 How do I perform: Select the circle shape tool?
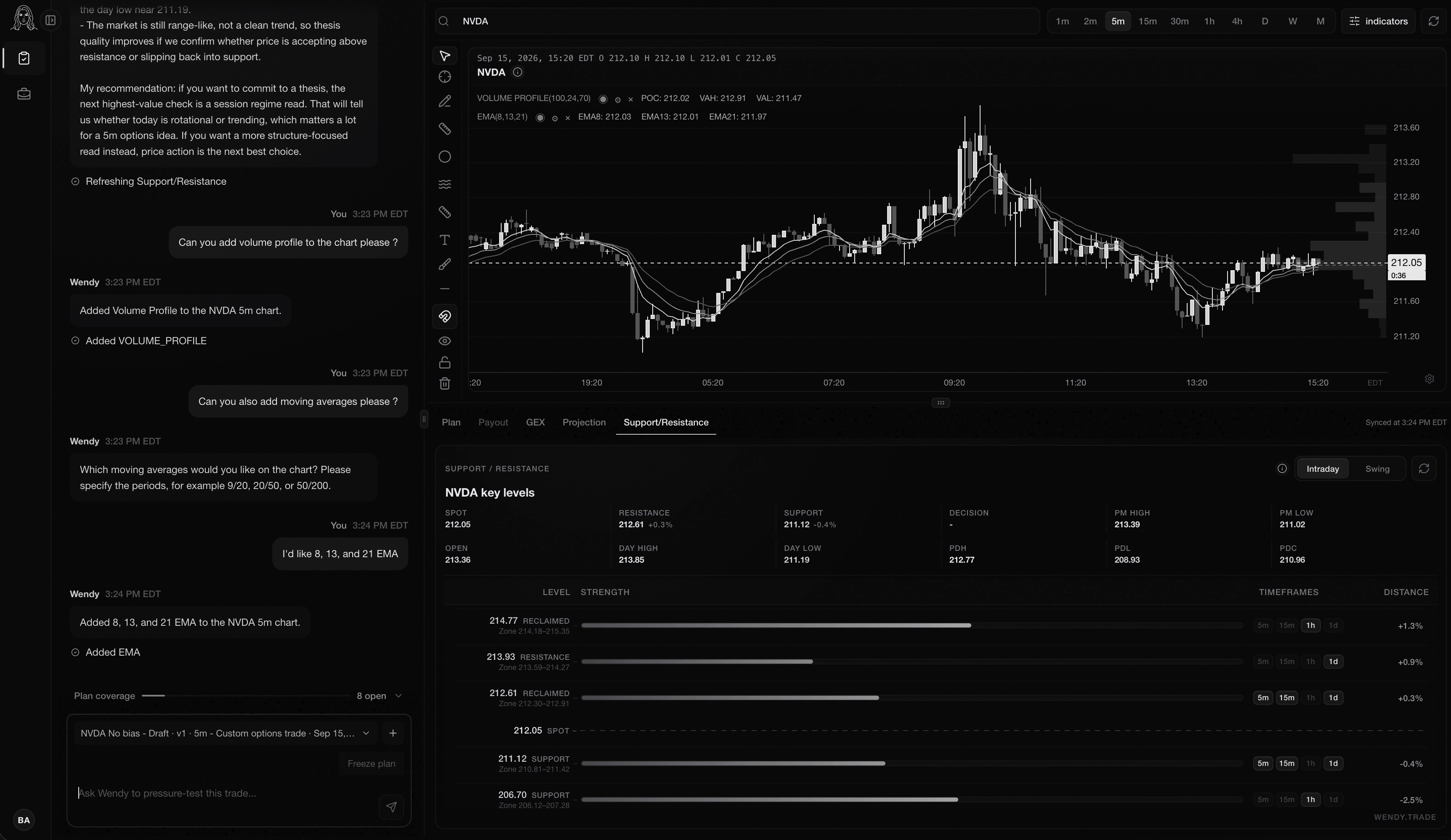coord(444,157)
